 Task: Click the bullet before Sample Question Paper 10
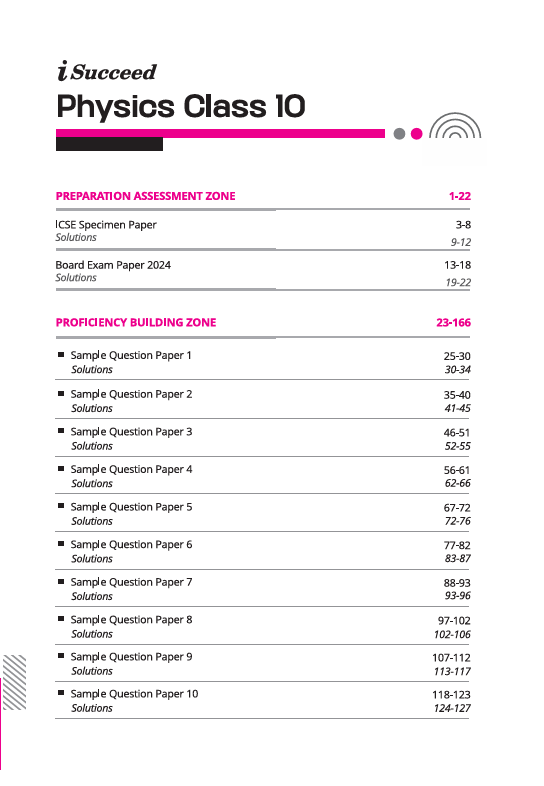pos(61,693)
